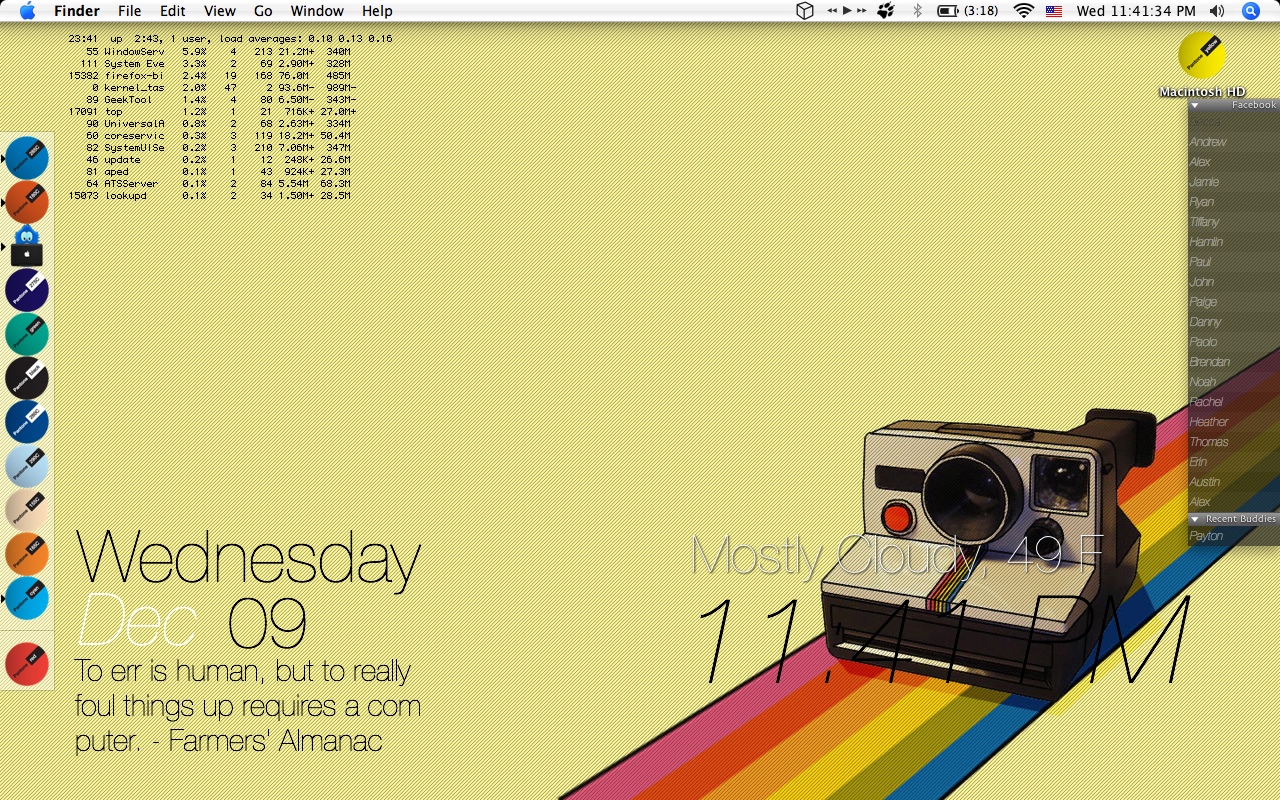1280x800 pixels.
Task: Click the dark purple Pantone 275C dock icon
Action: [27, 290]
